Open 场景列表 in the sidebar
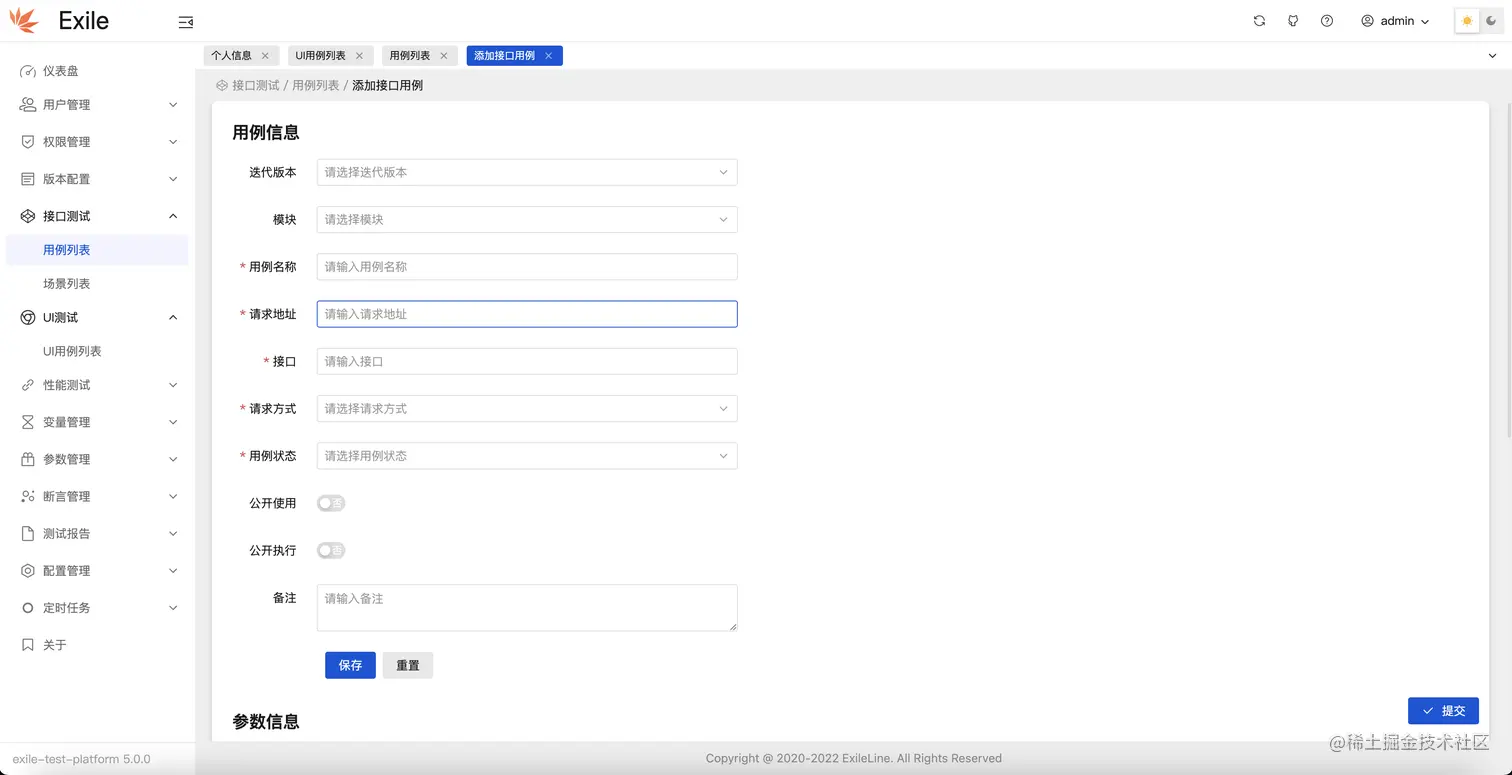 coord(97,284)
